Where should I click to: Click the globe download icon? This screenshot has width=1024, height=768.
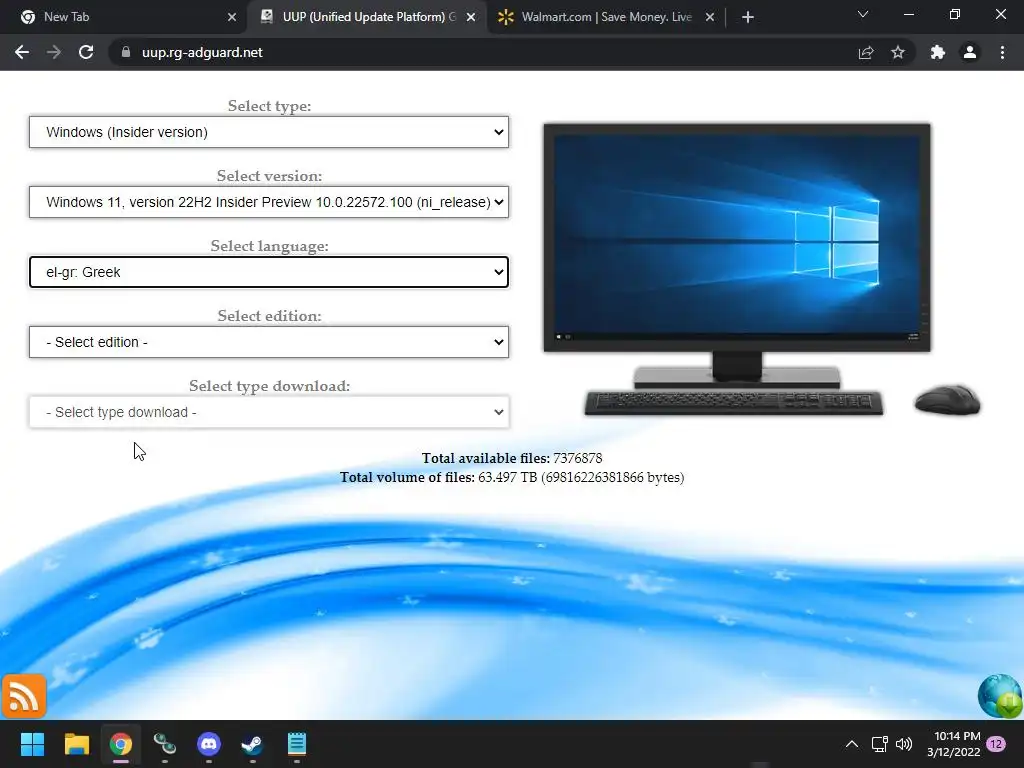click(1000, 696)
